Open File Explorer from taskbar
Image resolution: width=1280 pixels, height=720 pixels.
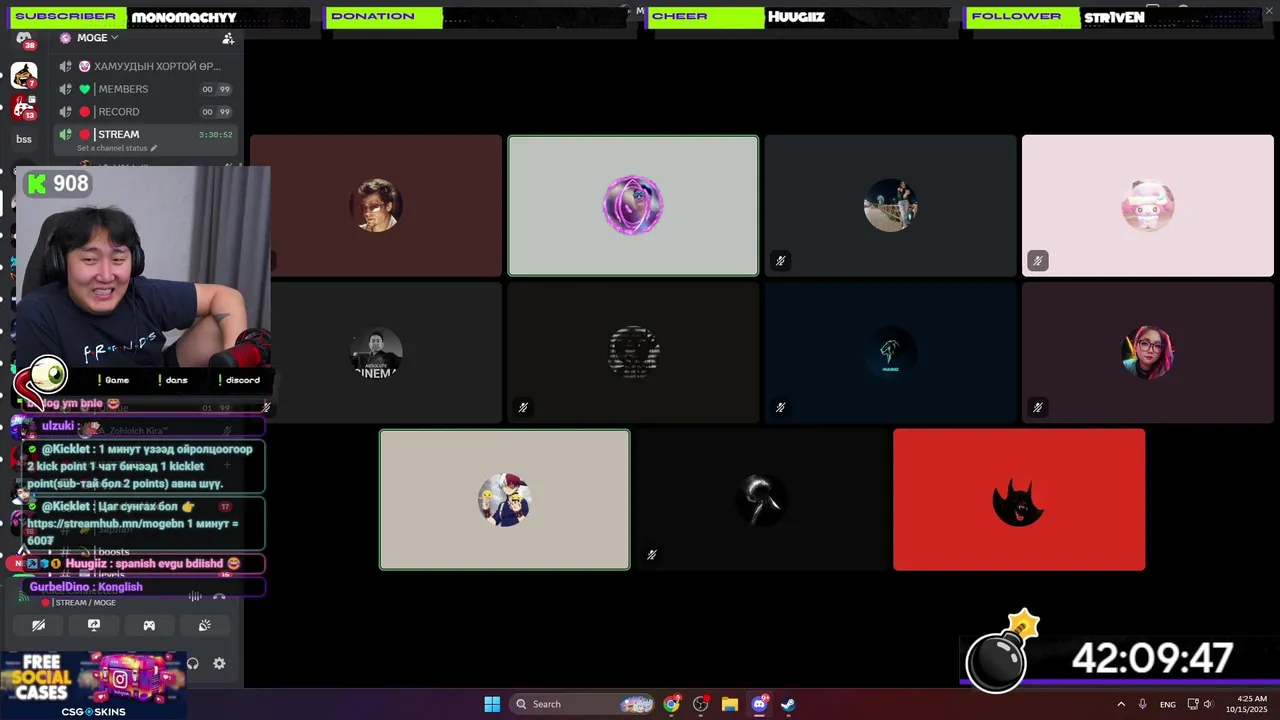(x=729, y=704)
